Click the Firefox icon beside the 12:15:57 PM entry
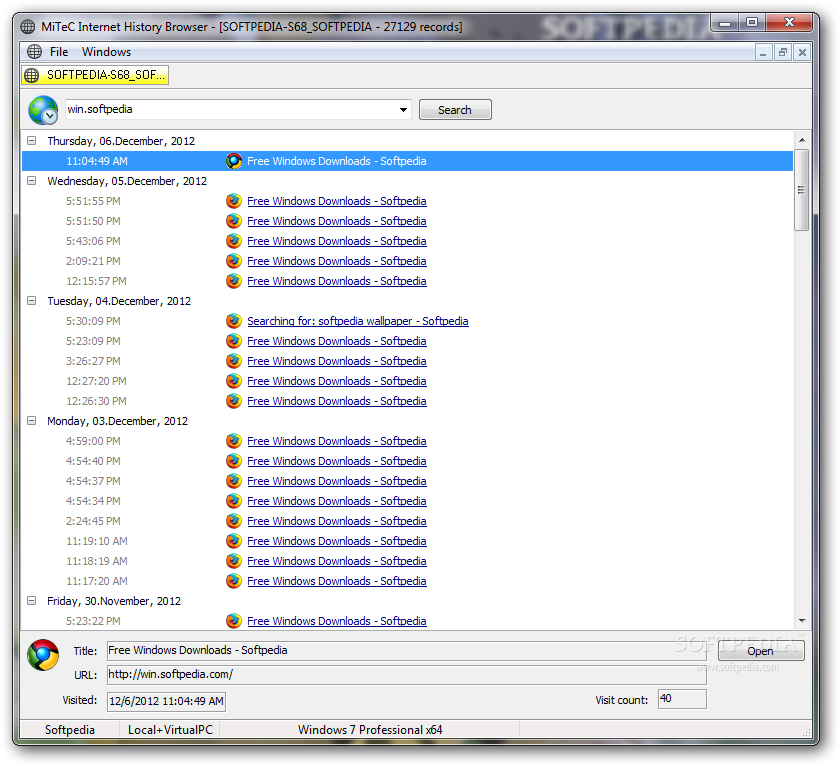This screenshot has height=766, width=840. [234, 281]
